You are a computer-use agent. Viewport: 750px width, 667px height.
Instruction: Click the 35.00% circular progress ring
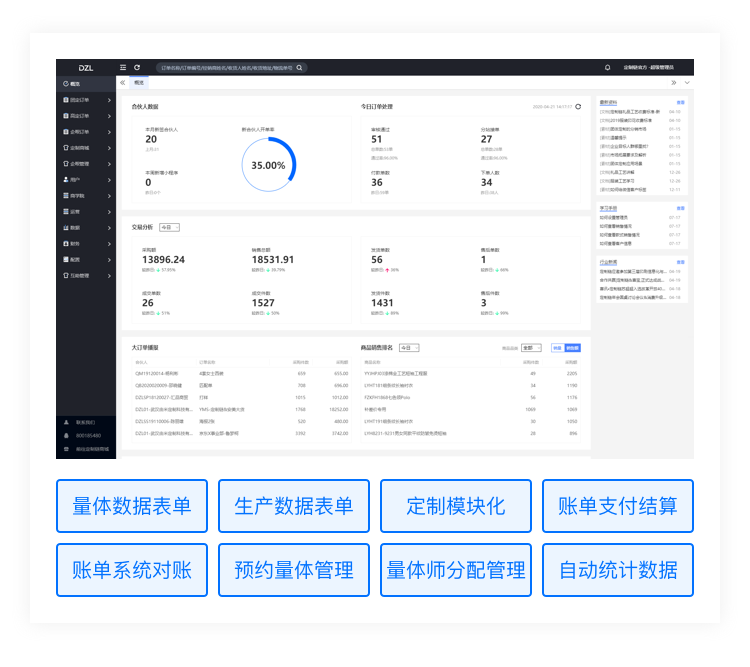click(x=268, y=165)
